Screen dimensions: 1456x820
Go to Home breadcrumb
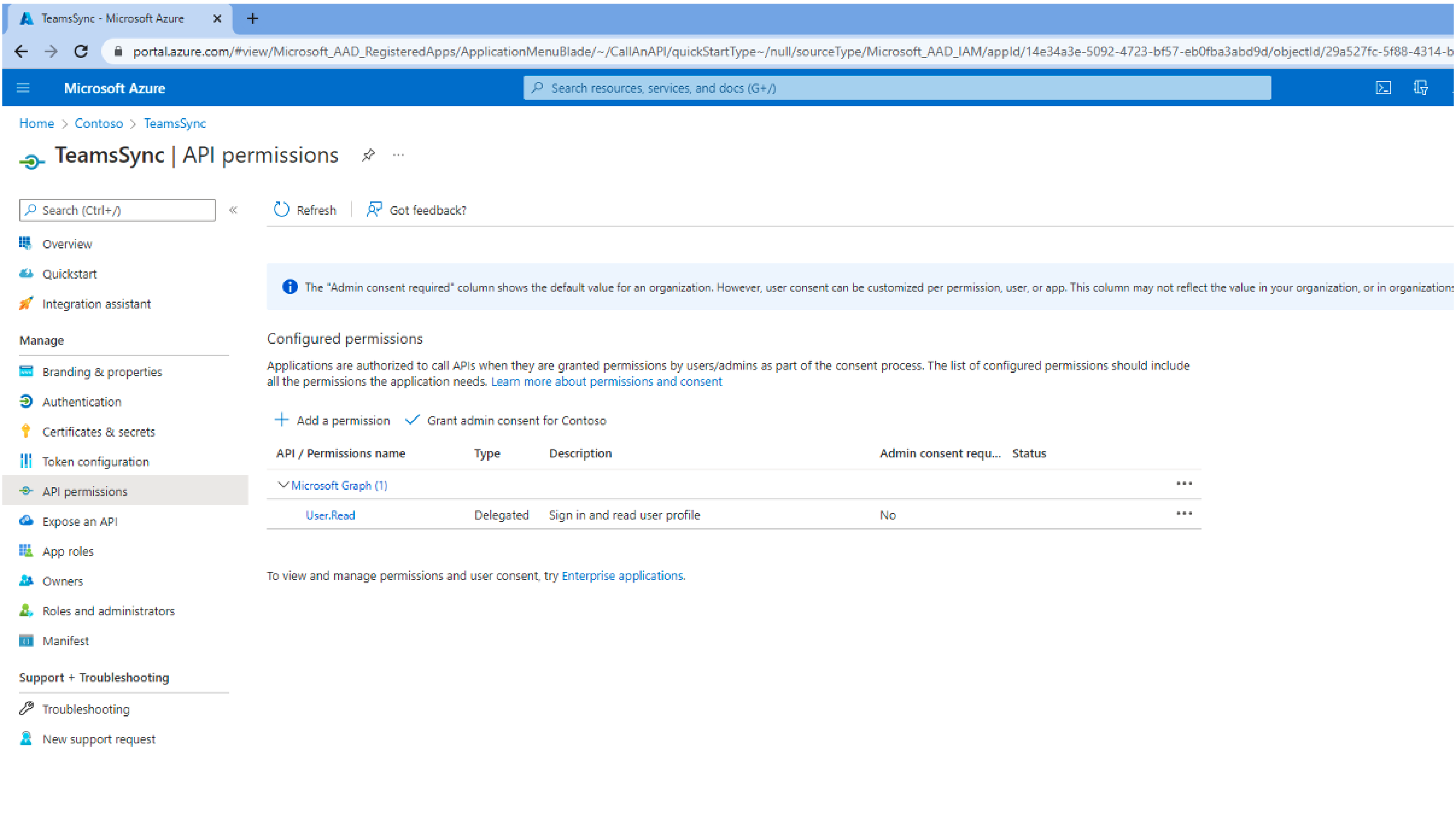tap(37, 123)
